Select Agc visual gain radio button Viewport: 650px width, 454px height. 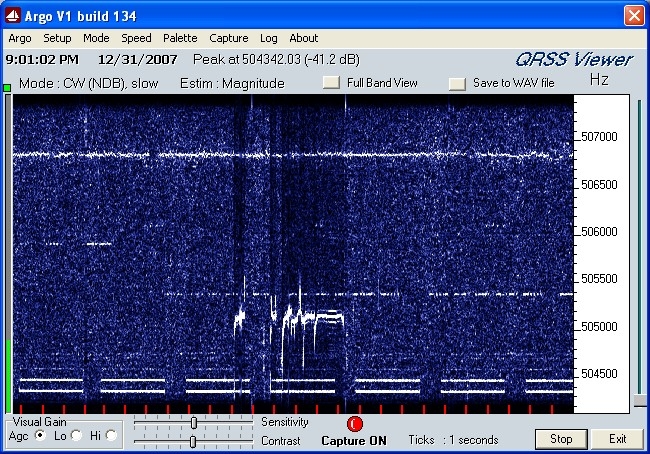coord(40,435)
